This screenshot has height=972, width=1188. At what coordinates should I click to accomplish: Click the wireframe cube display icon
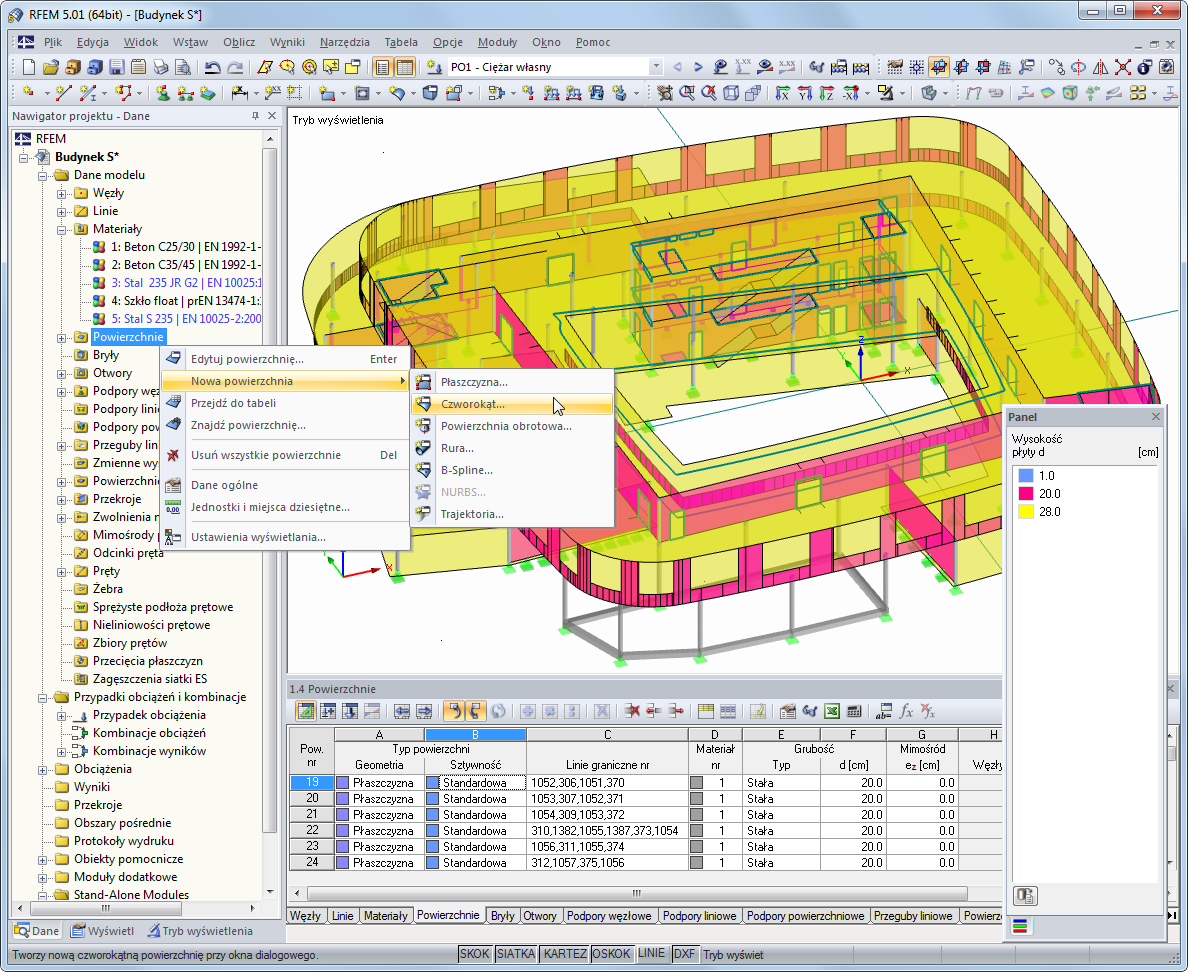(x=731, y=93)
